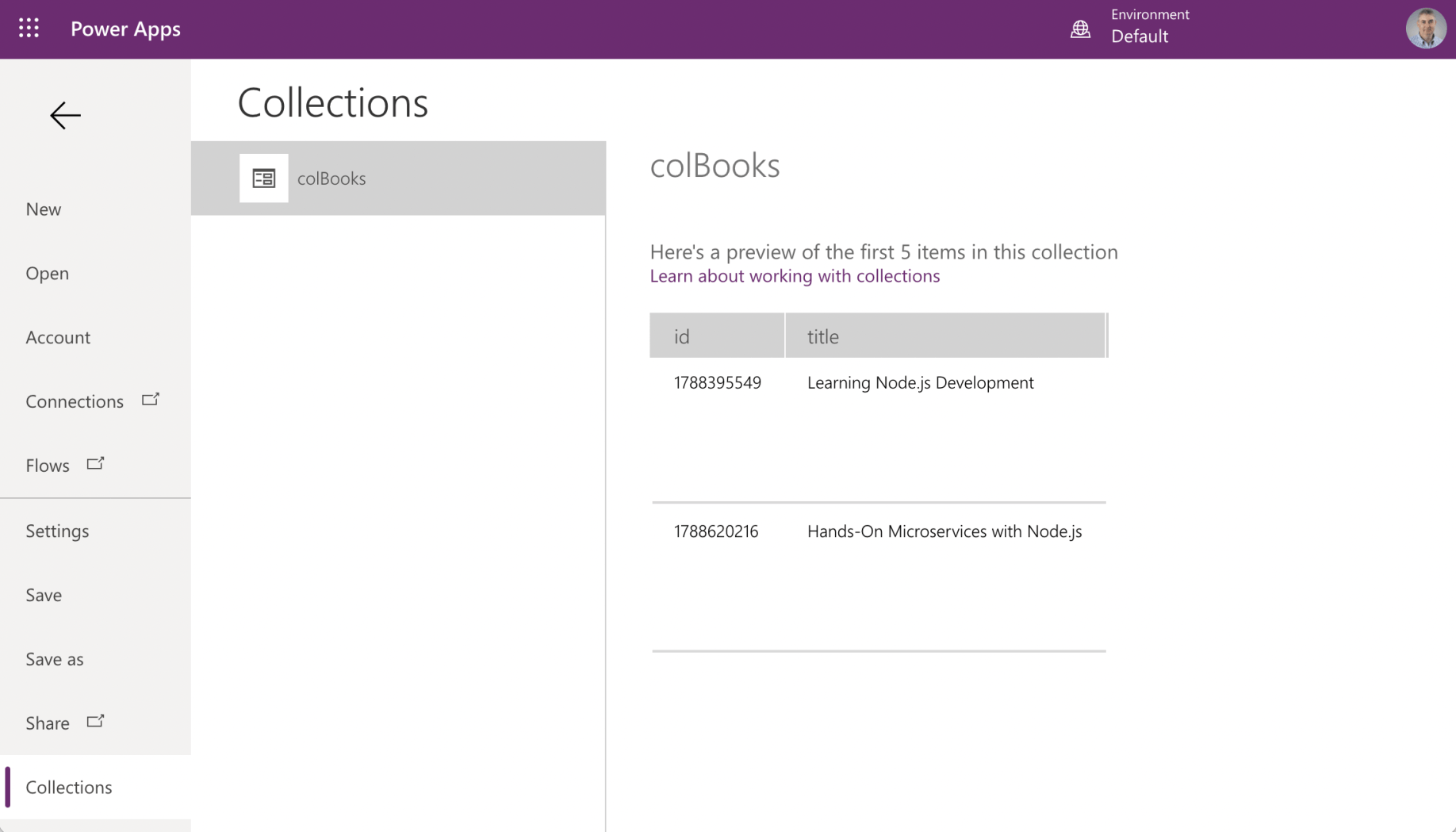Select the Collections sidebar item

(x=69, y=788)
